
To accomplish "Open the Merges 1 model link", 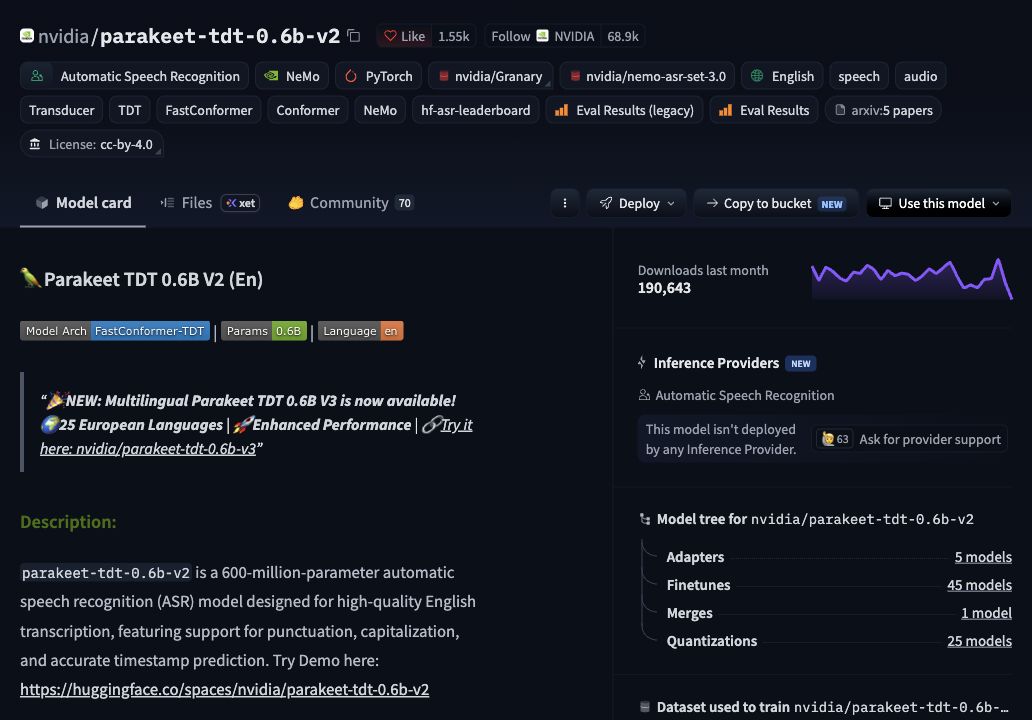I will pyautogui.click(x=986, y=613).
